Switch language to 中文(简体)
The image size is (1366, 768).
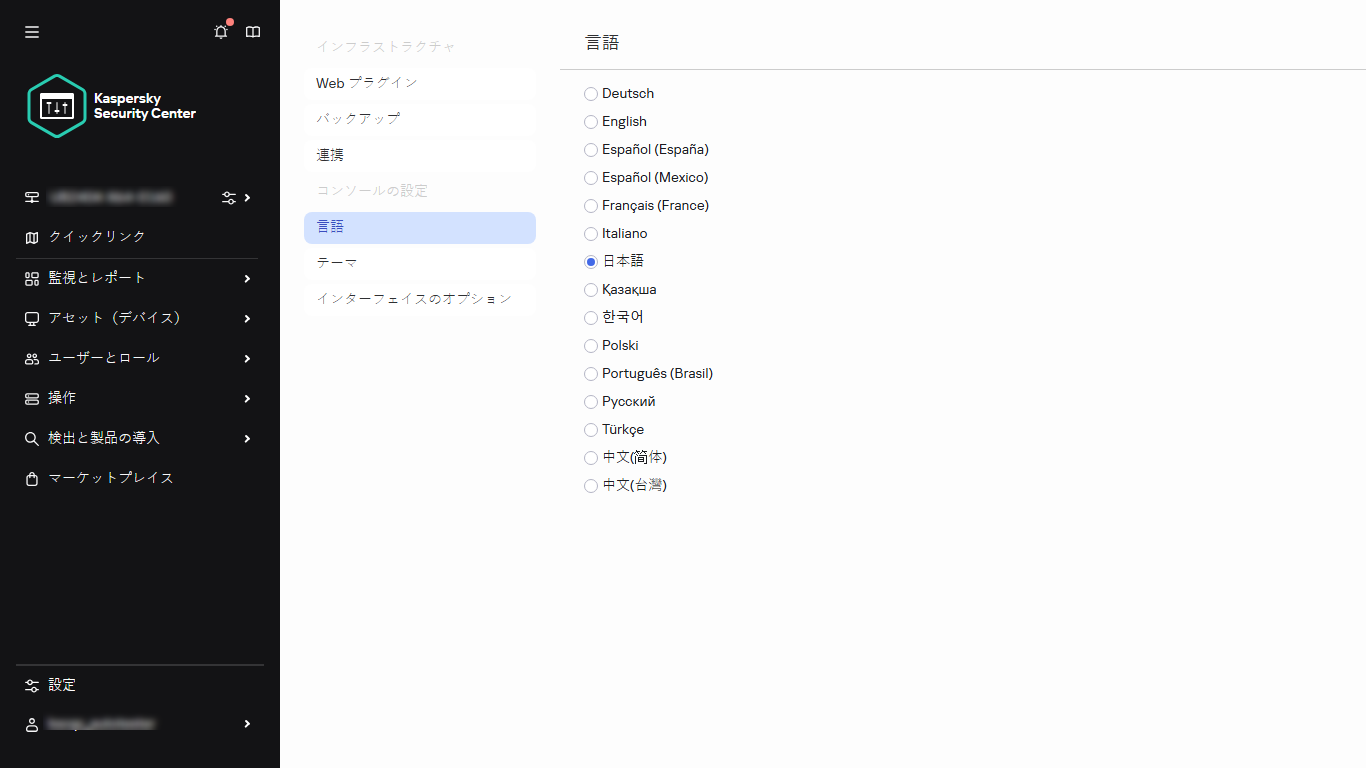(590, 457)
